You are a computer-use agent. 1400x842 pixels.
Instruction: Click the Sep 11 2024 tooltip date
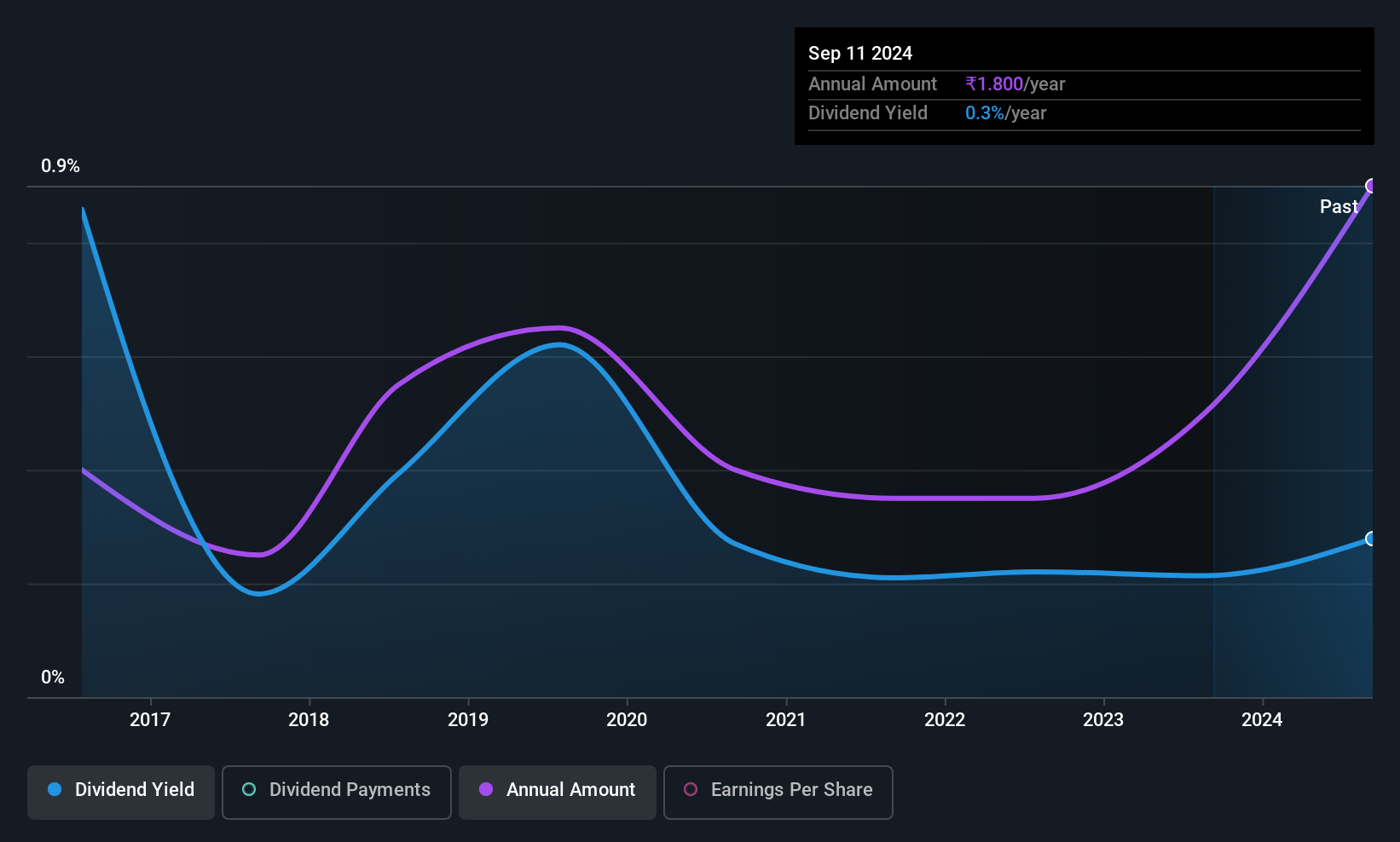point(860,54)
